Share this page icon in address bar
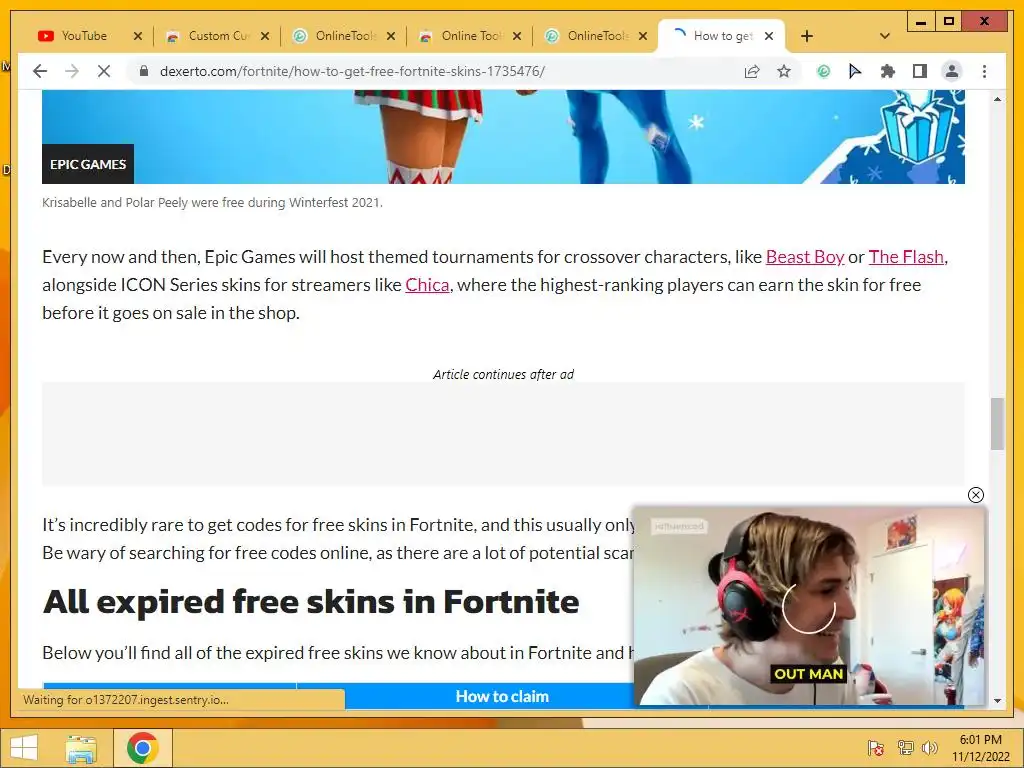Viewport: 1024px width, 768px height. coord(752,71)
